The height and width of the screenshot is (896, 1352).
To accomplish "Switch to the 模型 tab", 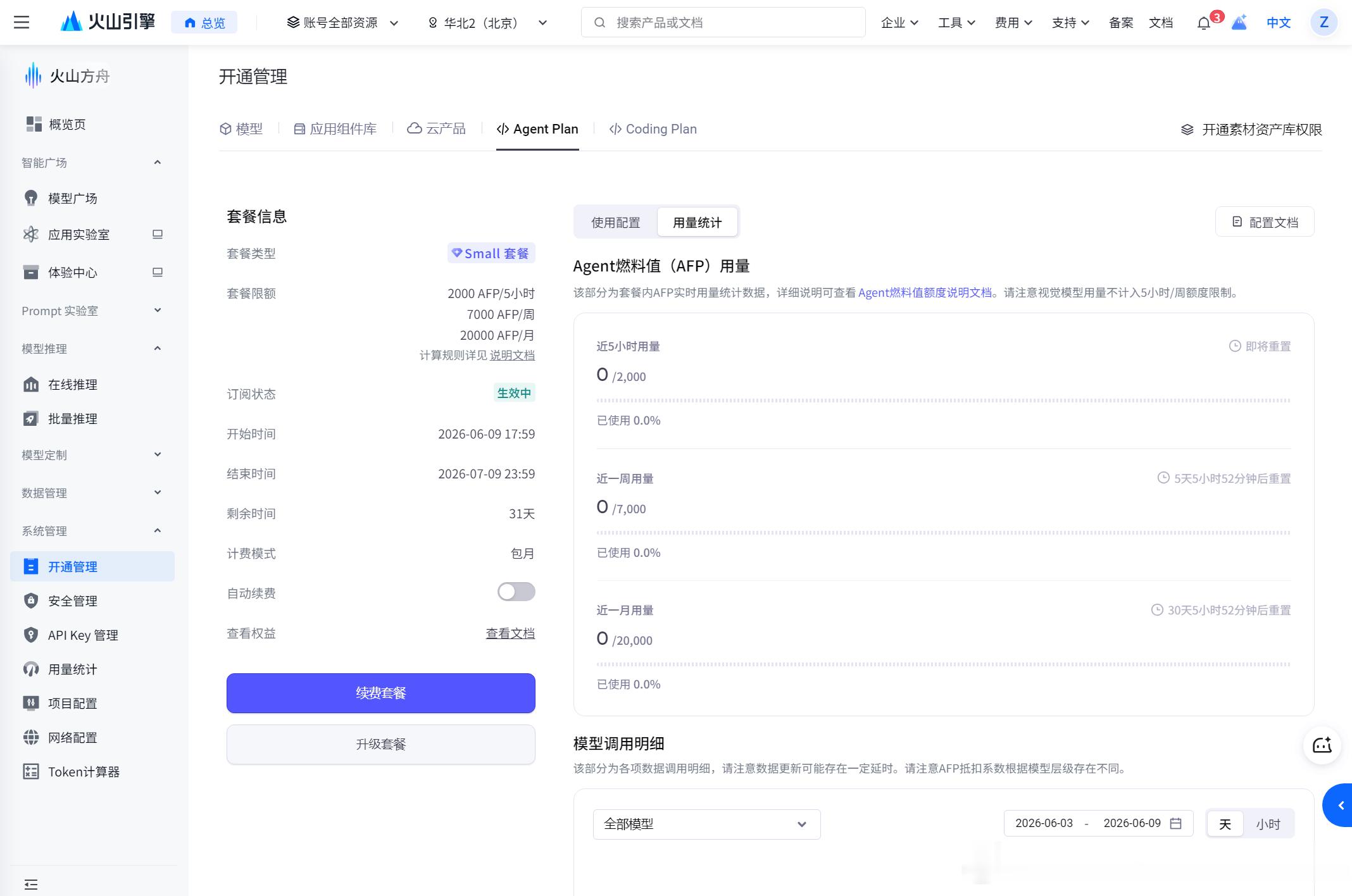I will (241, 129).
